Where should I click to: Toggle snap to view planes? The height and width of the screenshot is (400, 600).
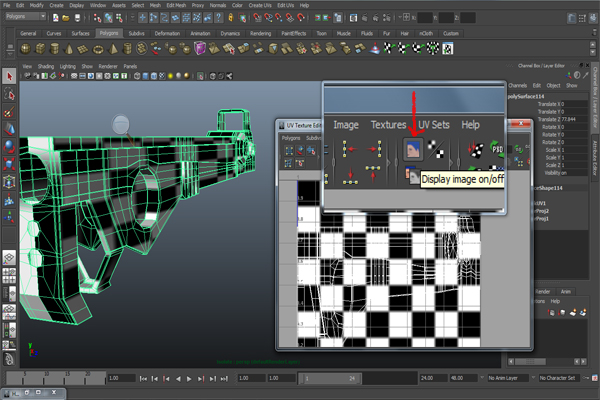click(290, 18)
